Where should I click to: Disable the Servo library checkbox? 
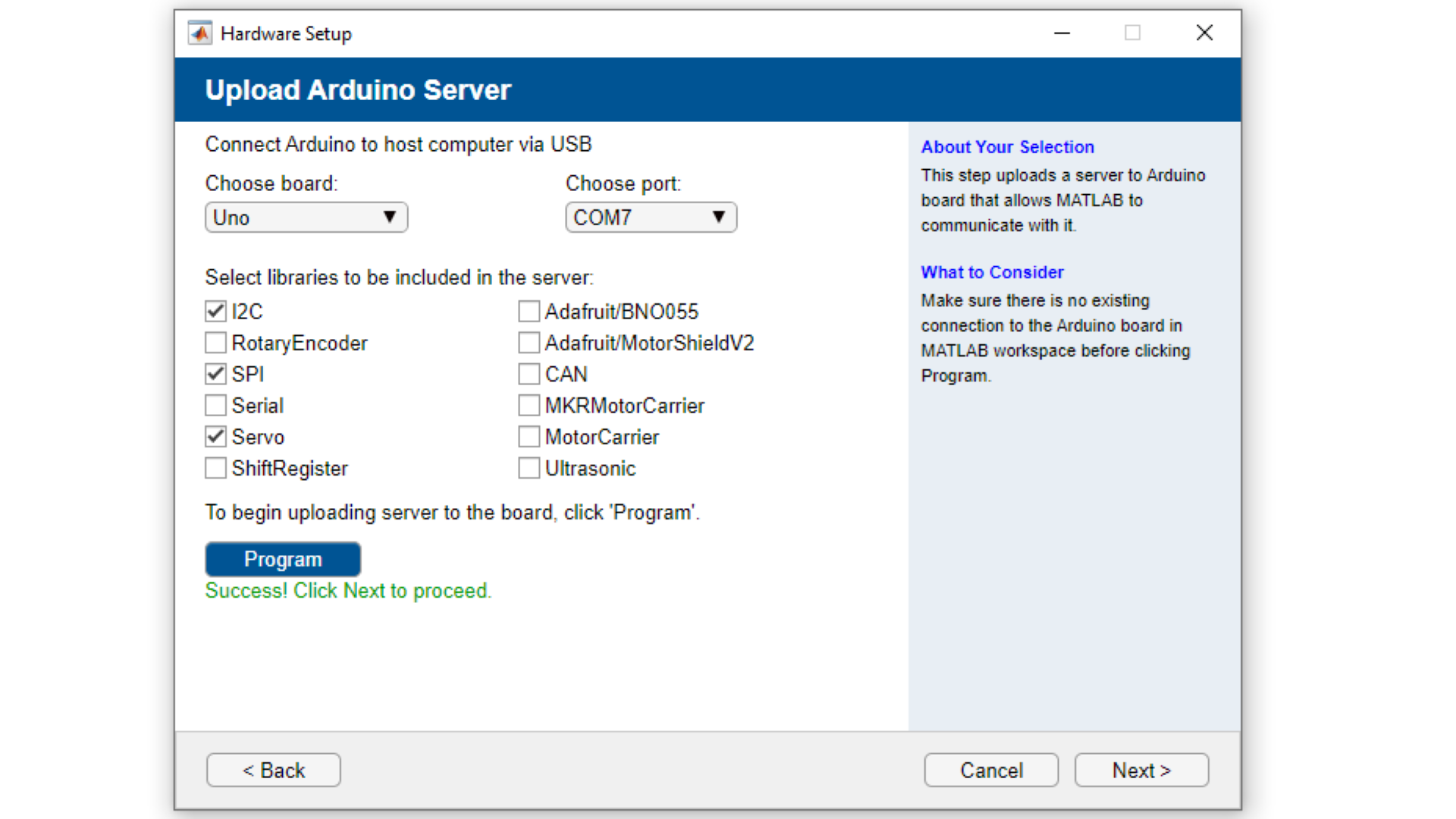216,437
